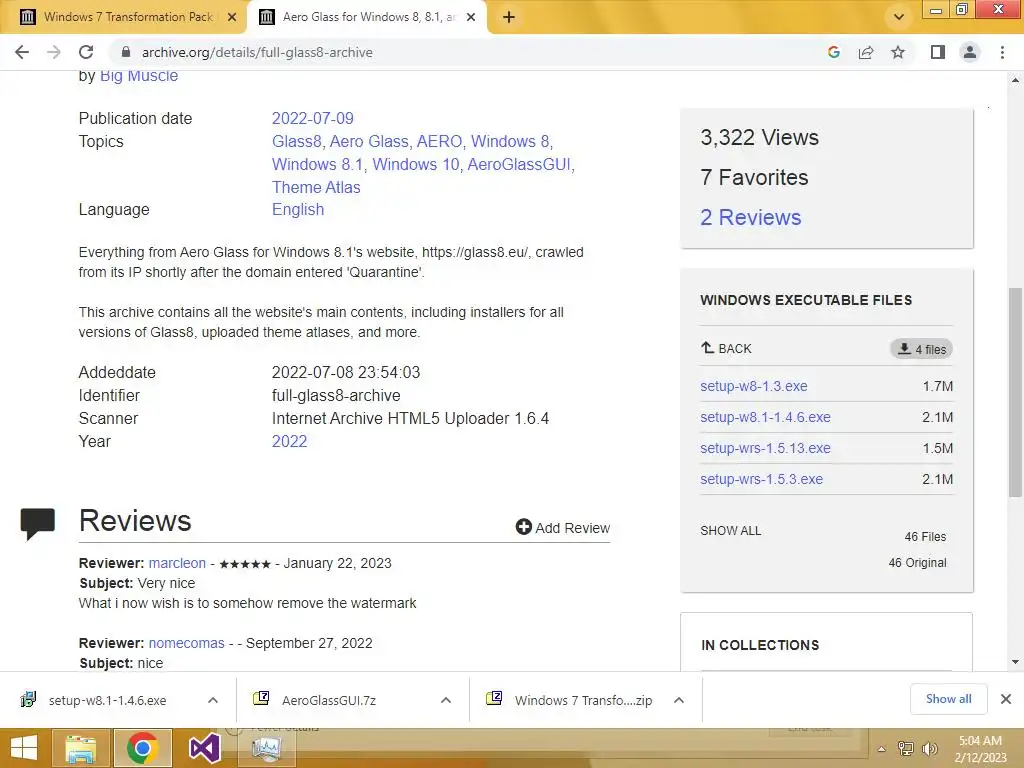Viewport: 1024px width, 768px height.
Task: Open the 2022 year link
Action: 289,441
